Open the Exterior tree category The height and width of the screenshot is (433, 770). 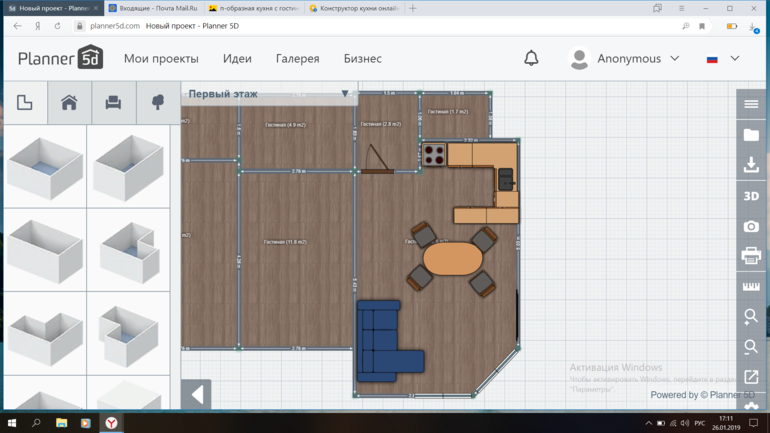coord(157,103)
